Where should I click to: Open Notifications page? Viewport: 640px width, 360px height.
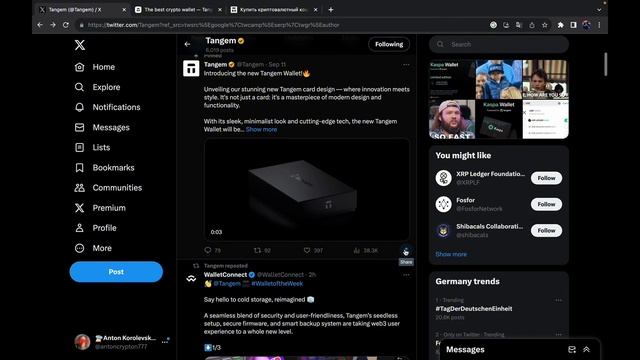(x=107, y=107)
